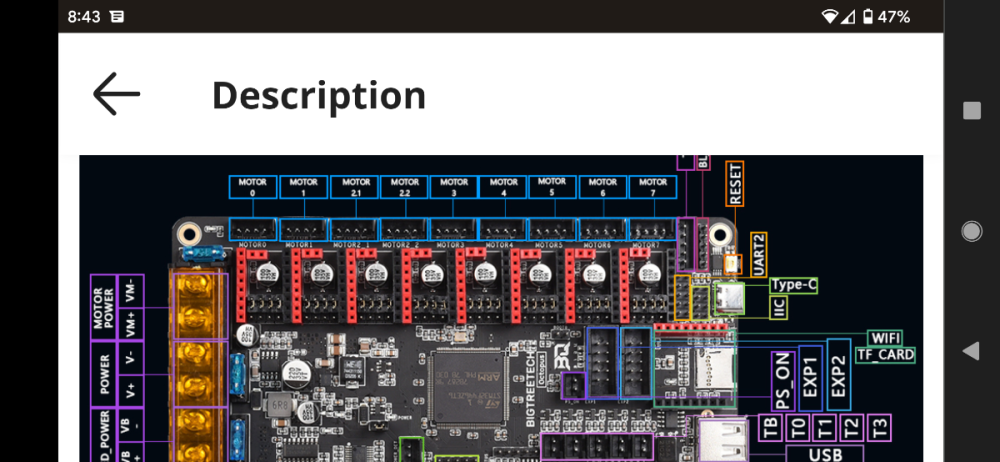The height and width of the screenshot is (462, 1000).
Task: Tap the 47% battery percentage text
Action: pos(893,17)
